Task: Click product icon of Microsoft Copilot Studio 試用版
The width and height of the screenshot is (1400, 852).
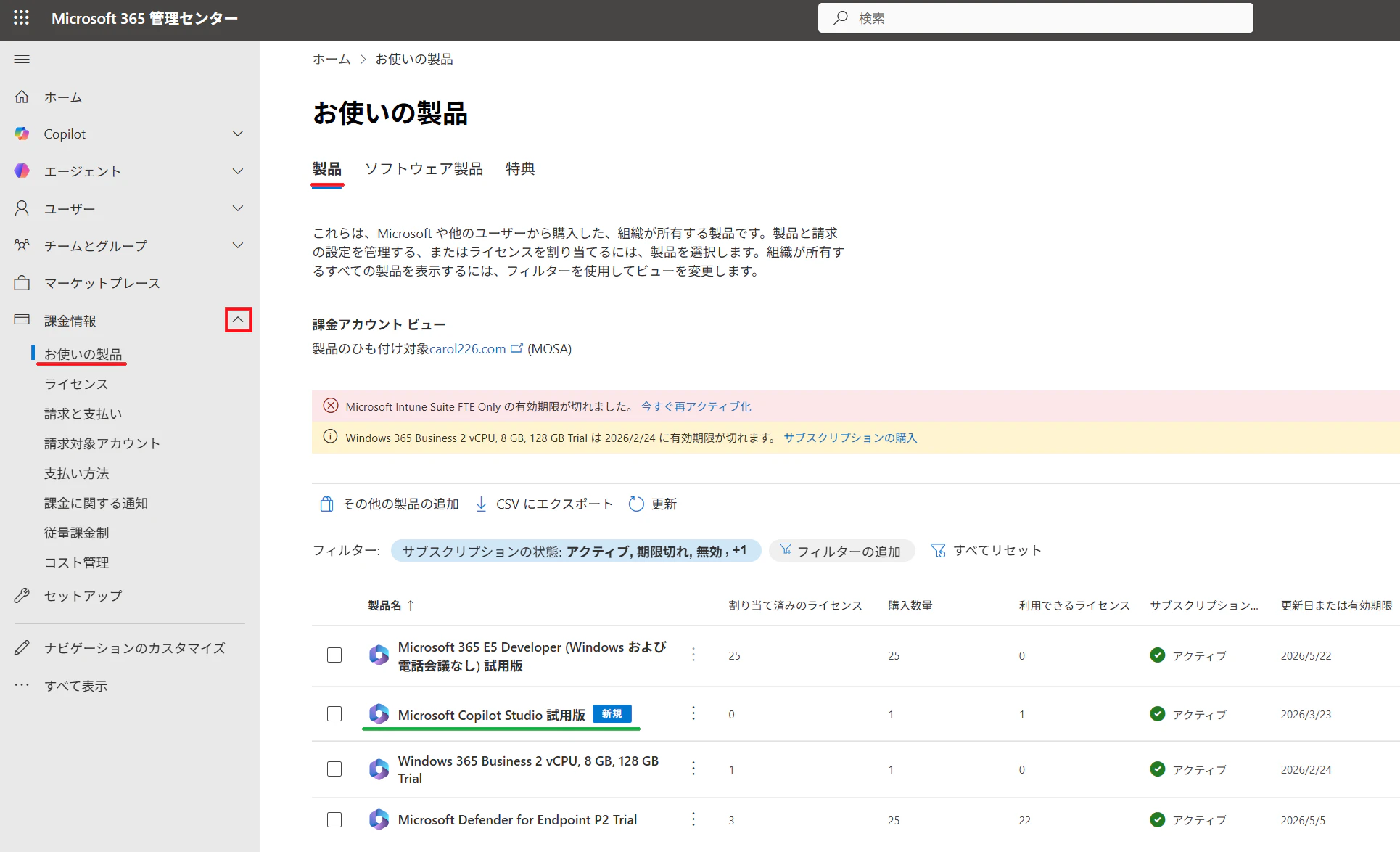Action: (379, 714)
